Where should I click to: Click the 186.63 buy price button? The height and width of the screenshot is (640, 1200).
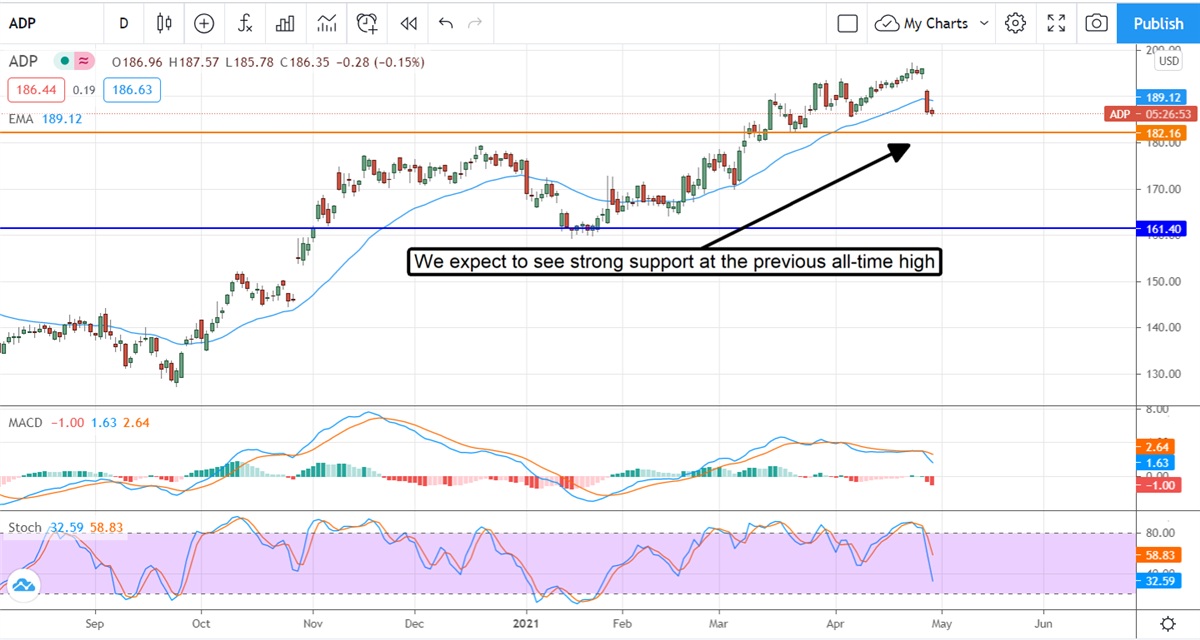(135, 90)
